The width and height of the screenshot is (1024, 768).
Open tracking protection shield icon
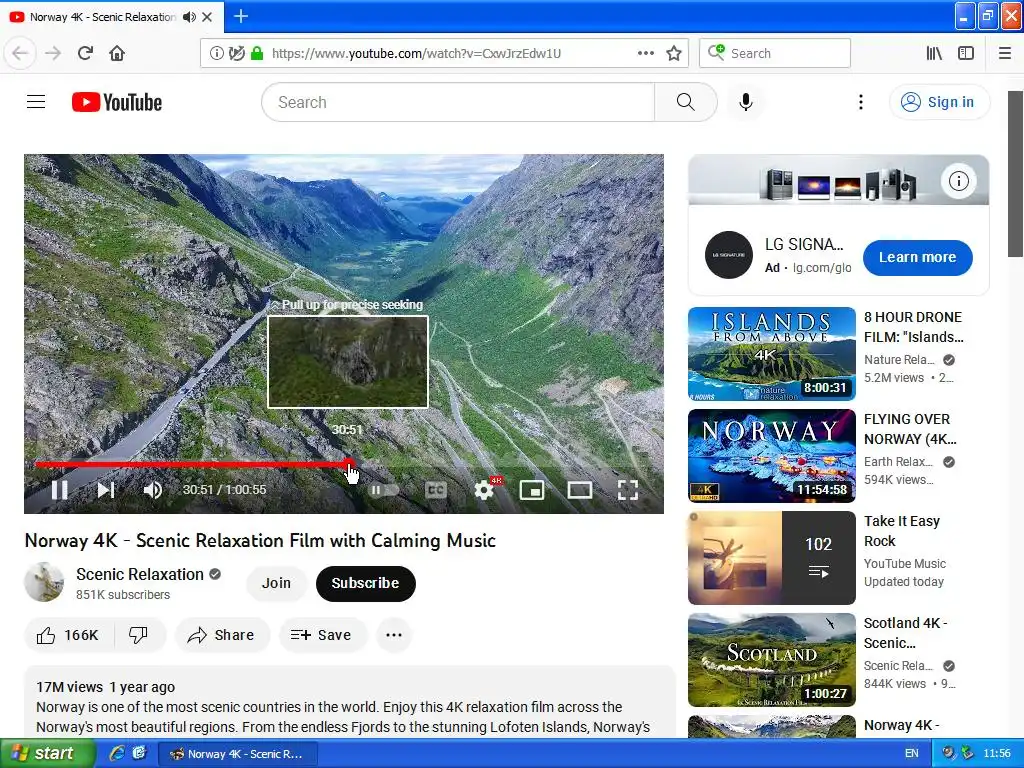point(236,53)
